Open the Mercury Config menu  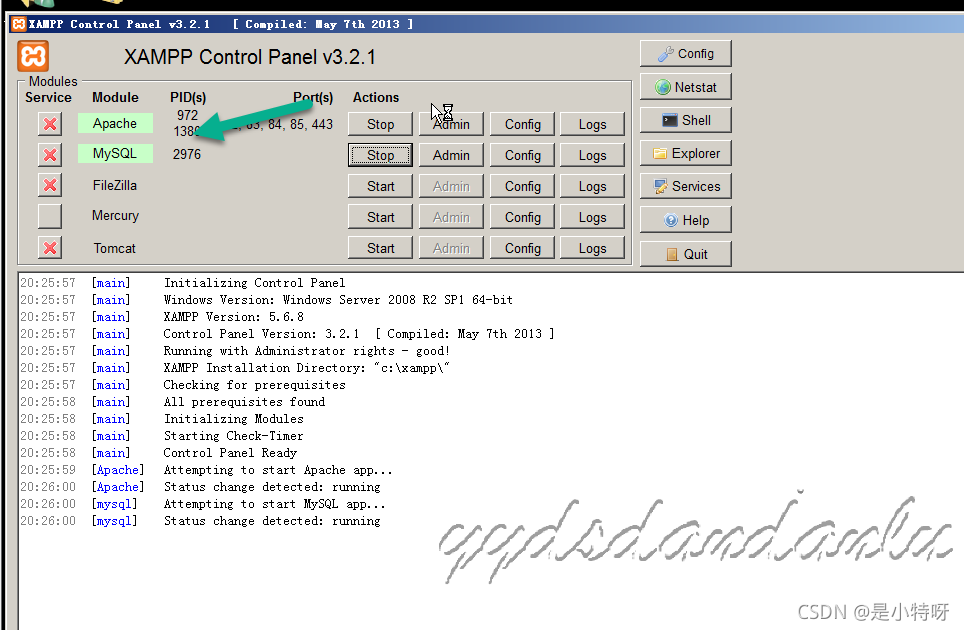523,217
